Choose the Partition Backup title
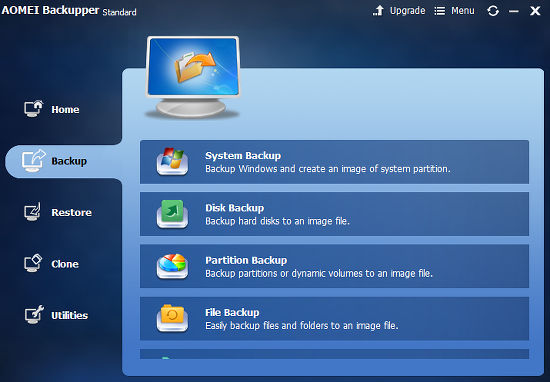The height and width of the screenshot is (382, 550). 246,260
